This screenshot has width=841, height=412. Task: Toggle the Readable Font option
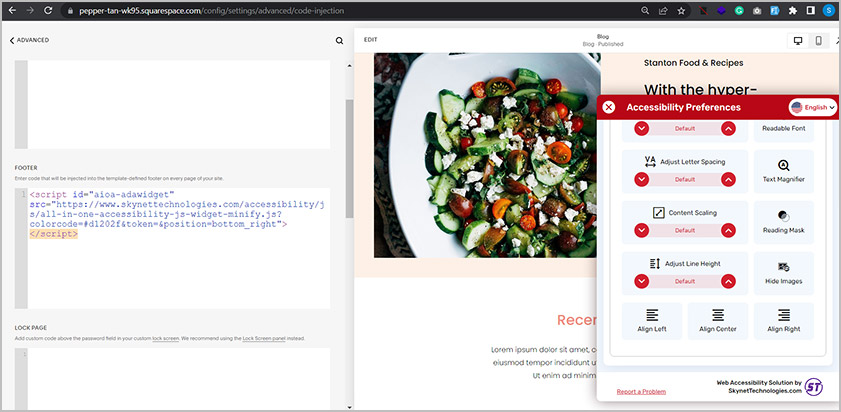click(x=784, y=129)
